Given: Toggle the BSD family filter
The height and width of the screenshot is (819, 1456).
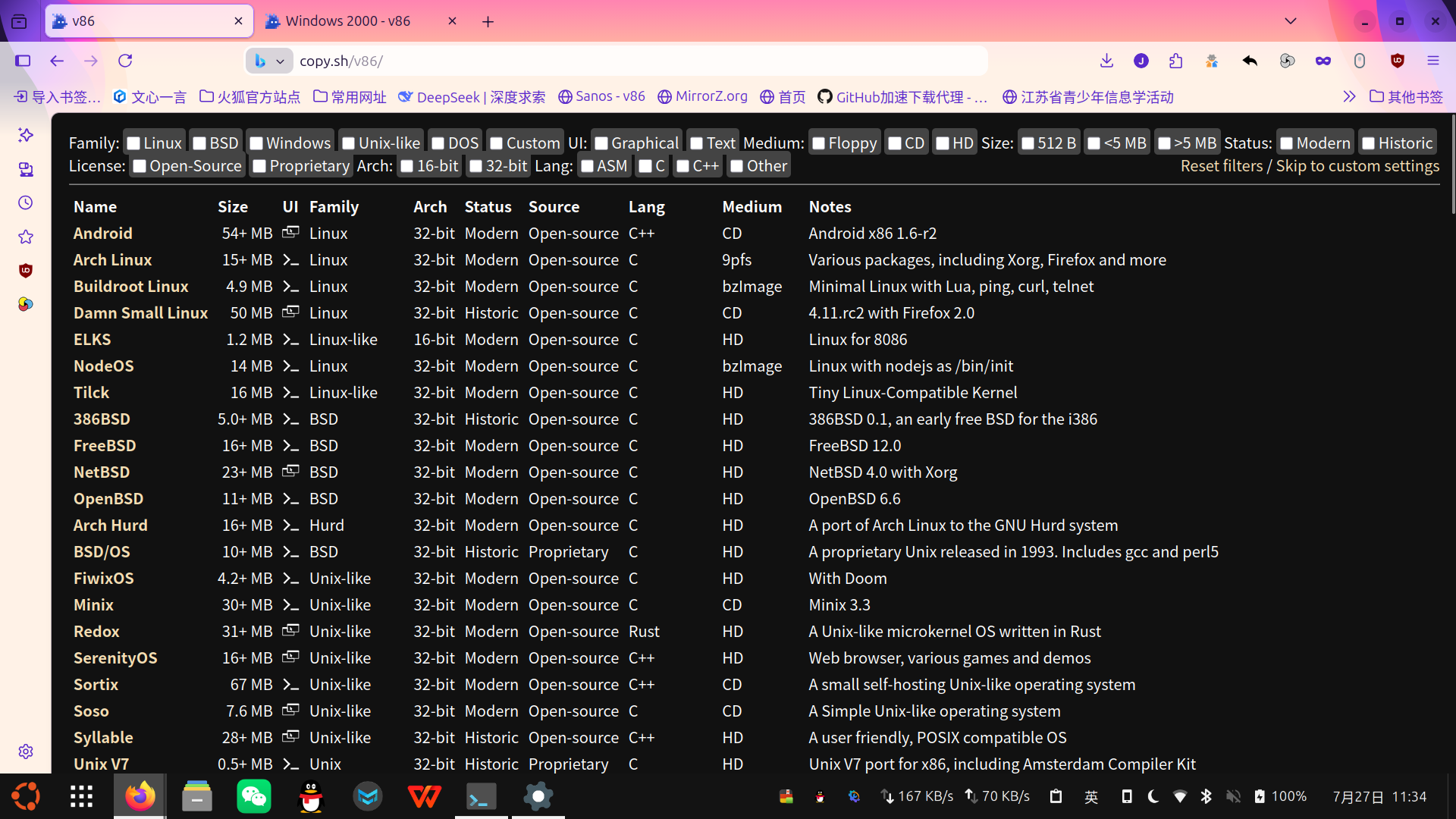Looking at the screenshot, I should tap(199, 143).
